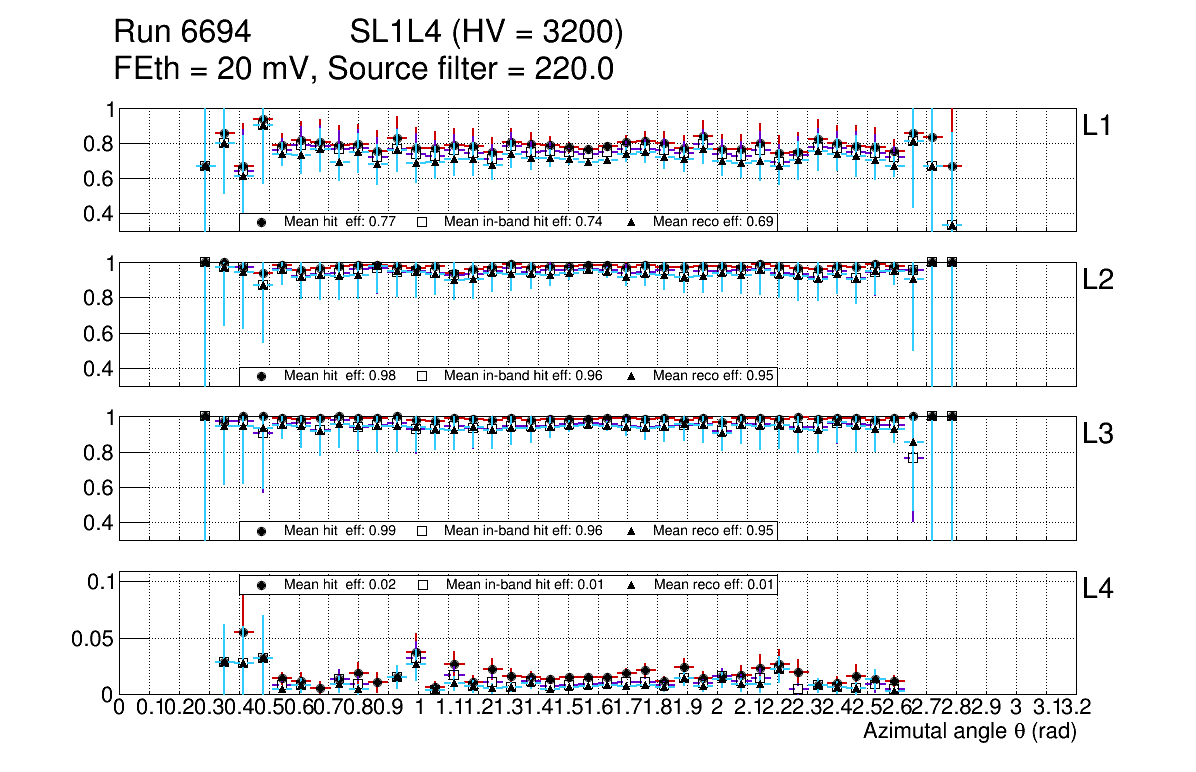The height and width of the screenshot is (772, 1196).
Task: Select the L1 panel label
Action: click(x=1098, y=126)
